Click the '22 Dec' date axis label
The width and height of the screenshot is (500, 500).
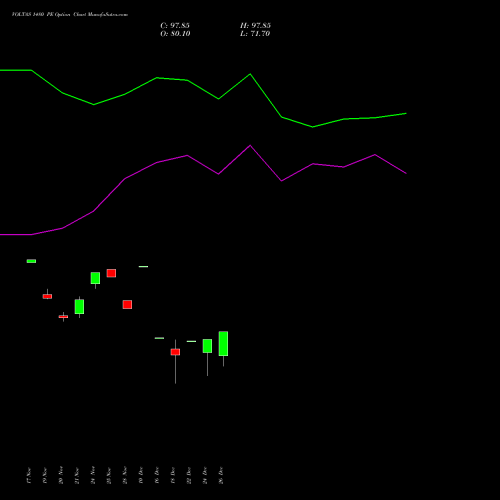tap(189, 475)
